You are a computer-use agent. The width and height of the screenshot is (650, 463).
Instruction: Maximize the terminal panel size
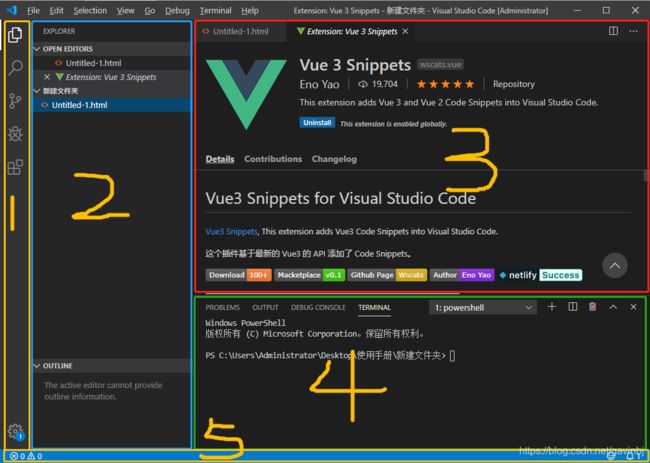coord(613,307)
